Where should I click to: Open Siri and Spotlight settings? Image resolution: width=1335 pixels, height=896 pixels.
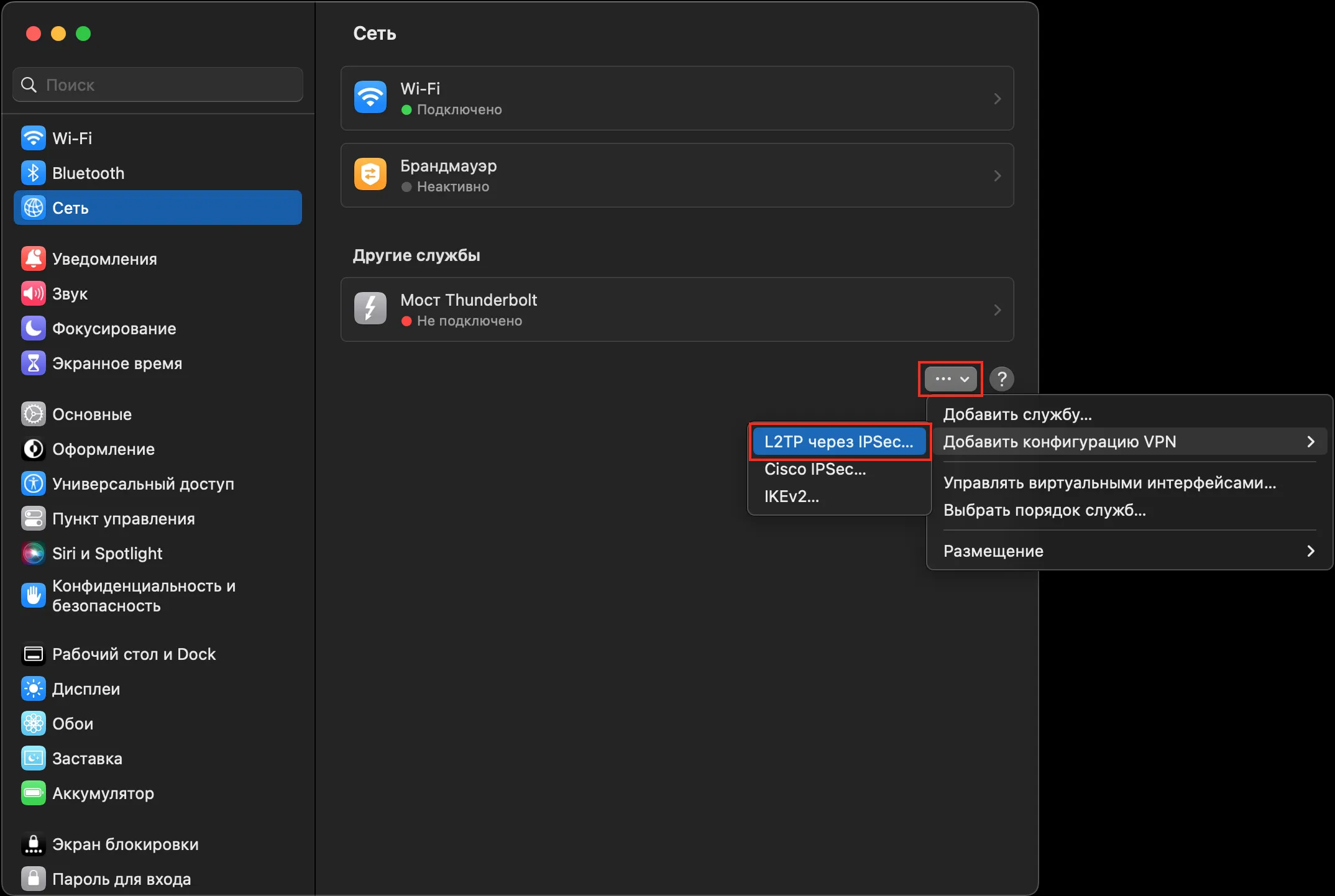coord(107,553)
